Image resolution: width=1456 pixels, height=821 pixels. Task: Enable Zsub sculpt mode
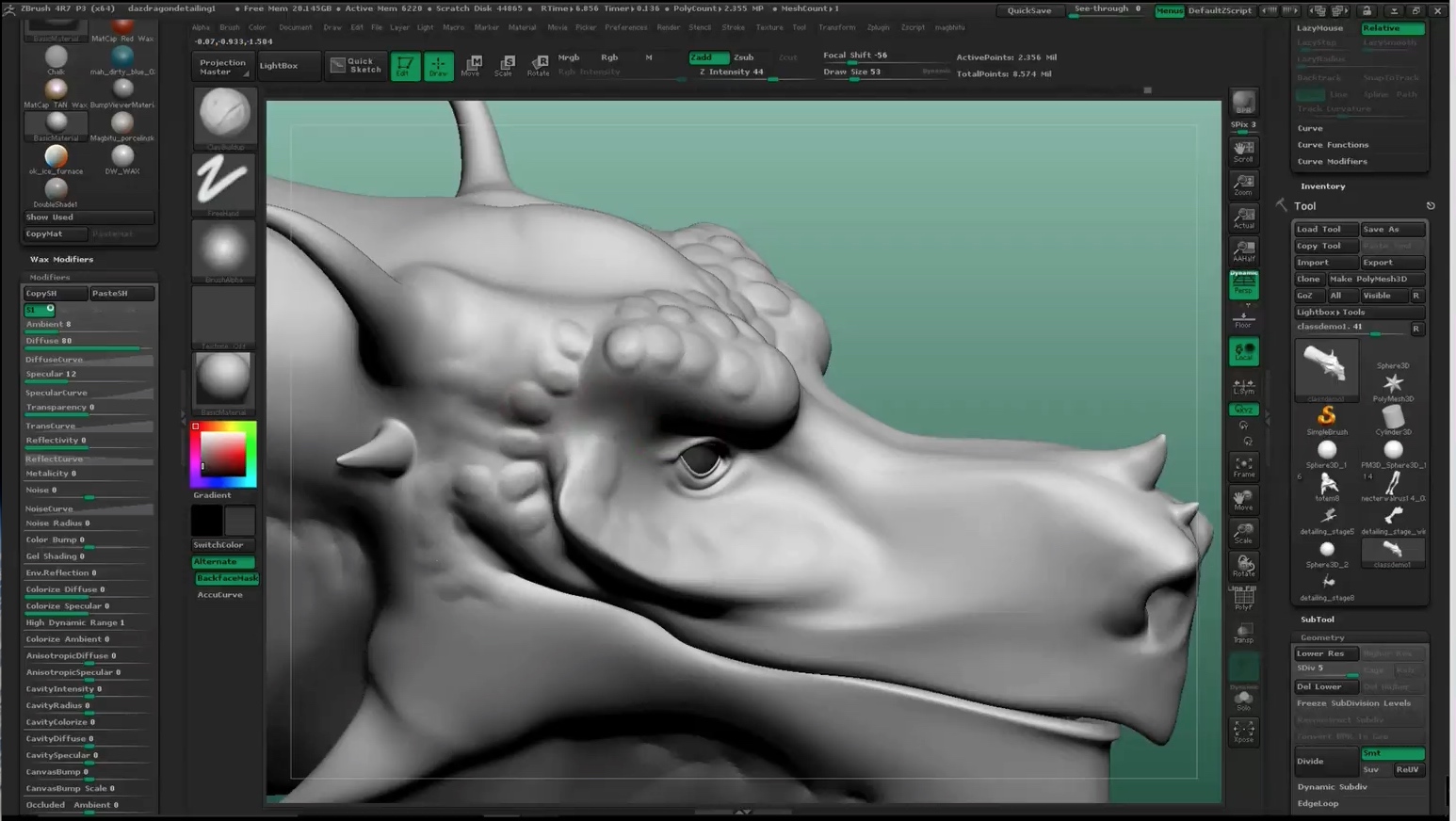click(x=744, y=57)
